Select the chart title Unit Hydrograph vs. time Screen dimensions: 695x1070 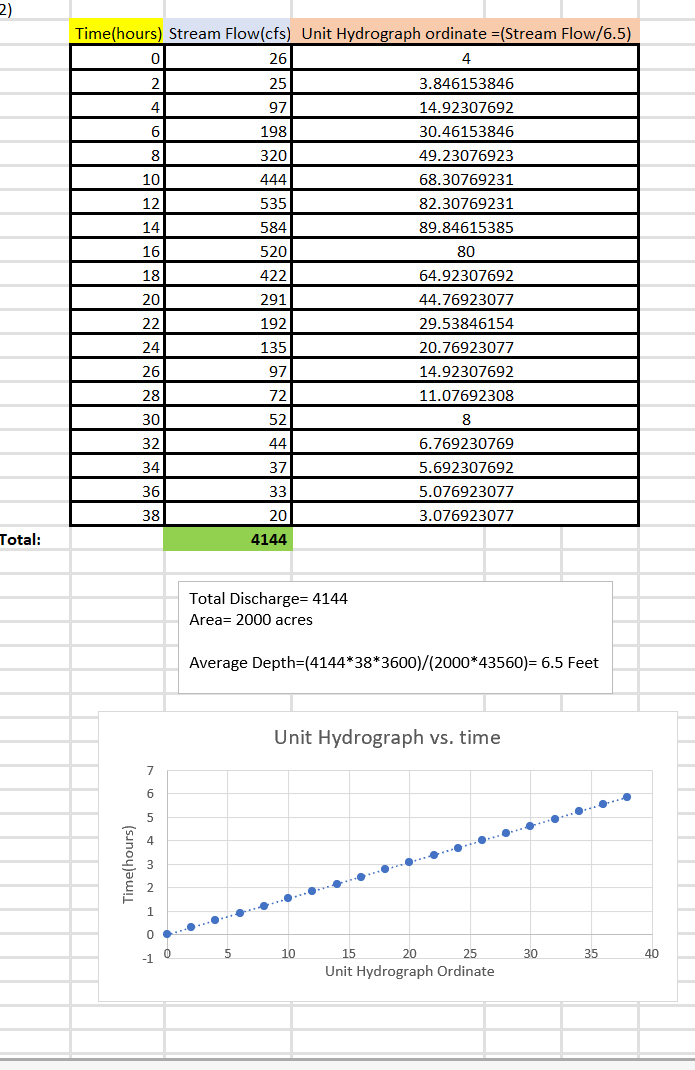[387, 737]
